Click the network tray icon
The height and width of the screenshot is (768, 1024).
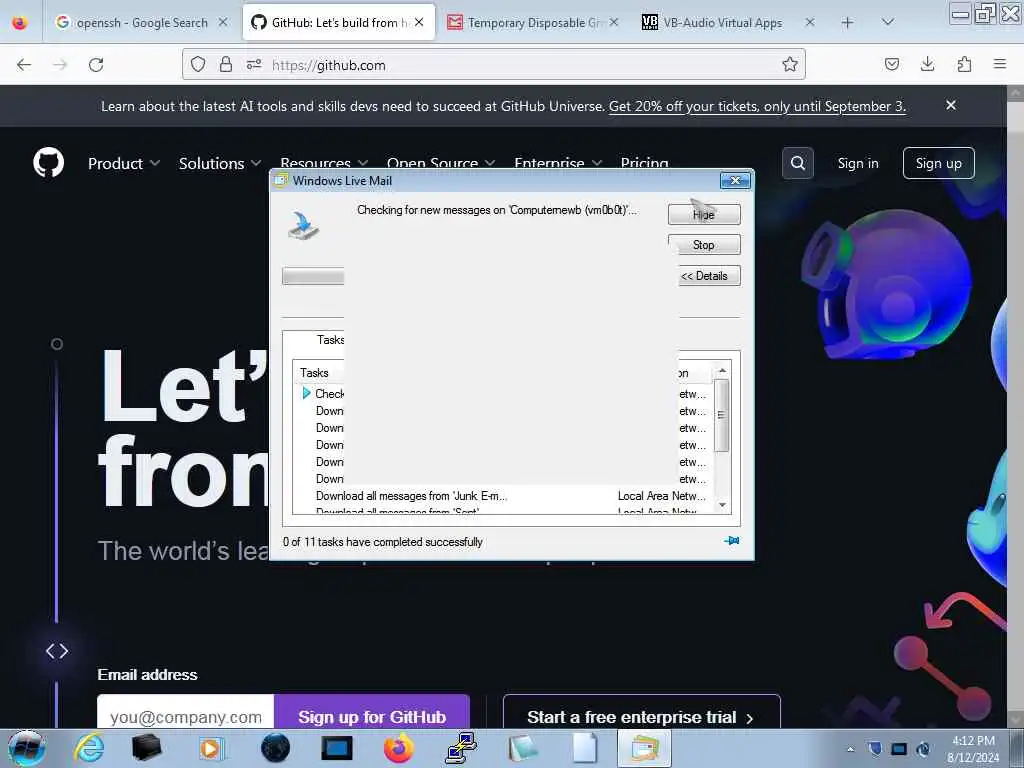click(899, 749)
